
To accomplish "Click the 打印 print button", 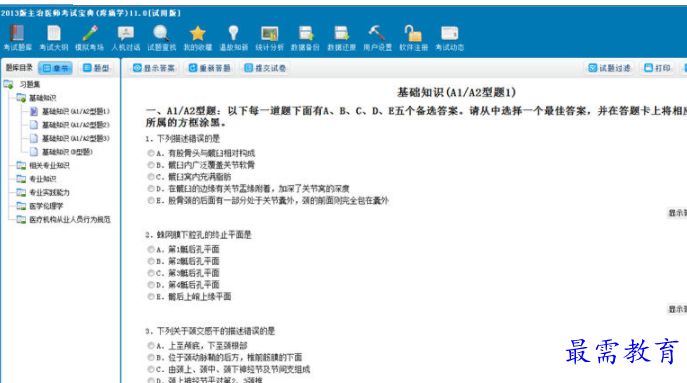I will point(657,68).
